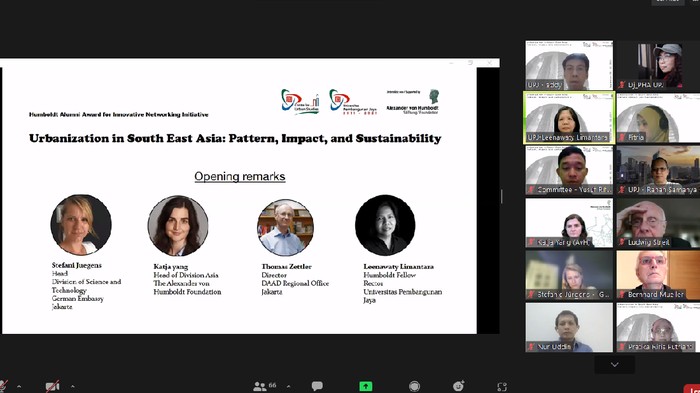Click the Record circle icon
700x393 pixels.
414,386
